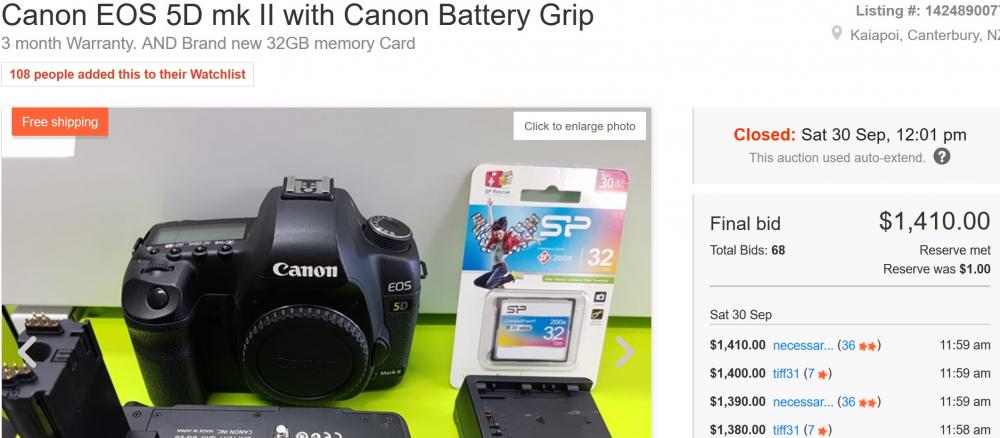Click the auto-extend help question mark icon
The height and width of the screenshot is (438, 1000).
pyautogui.click(x=941, y=157)
